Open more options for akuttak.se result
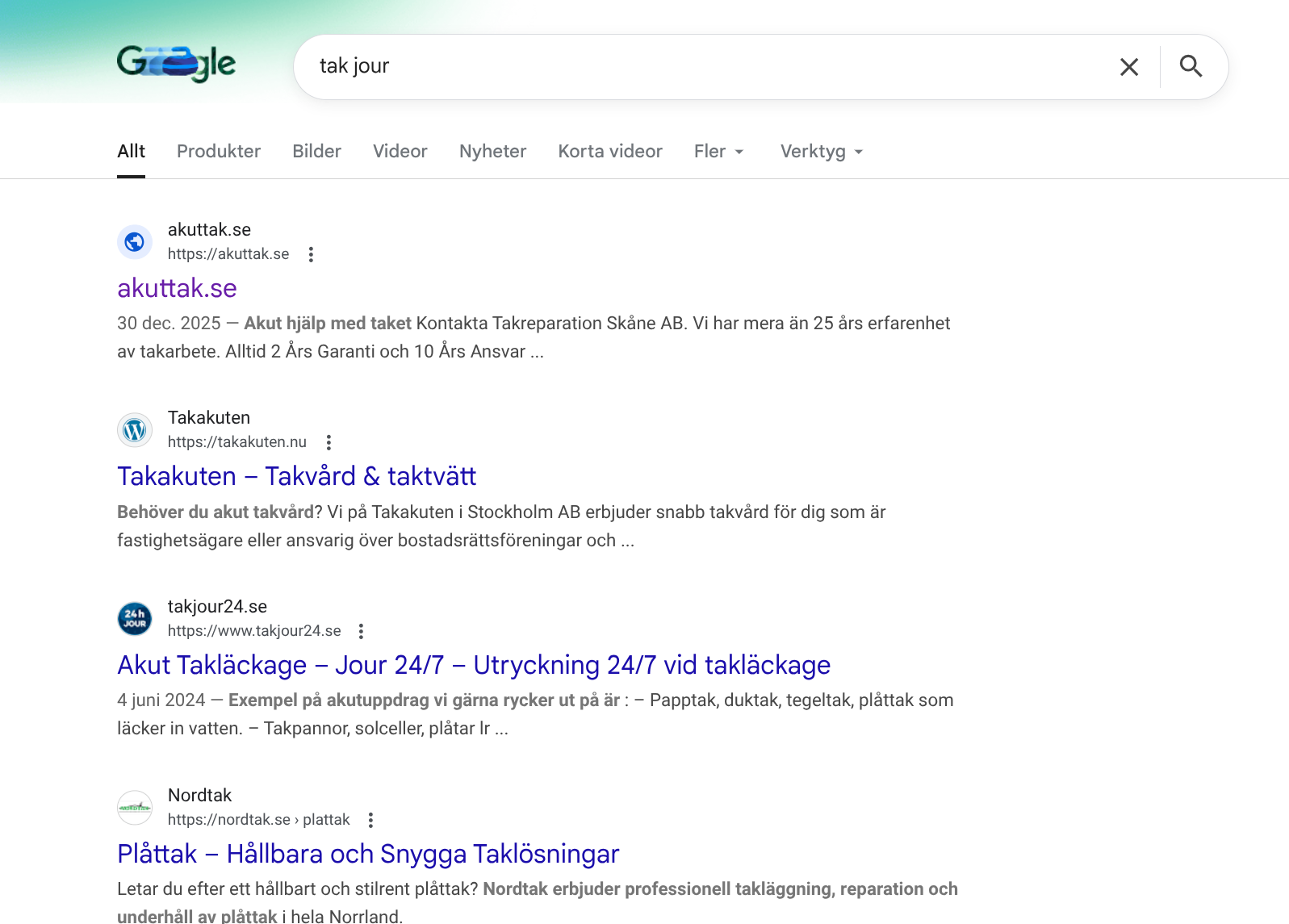 311,254
